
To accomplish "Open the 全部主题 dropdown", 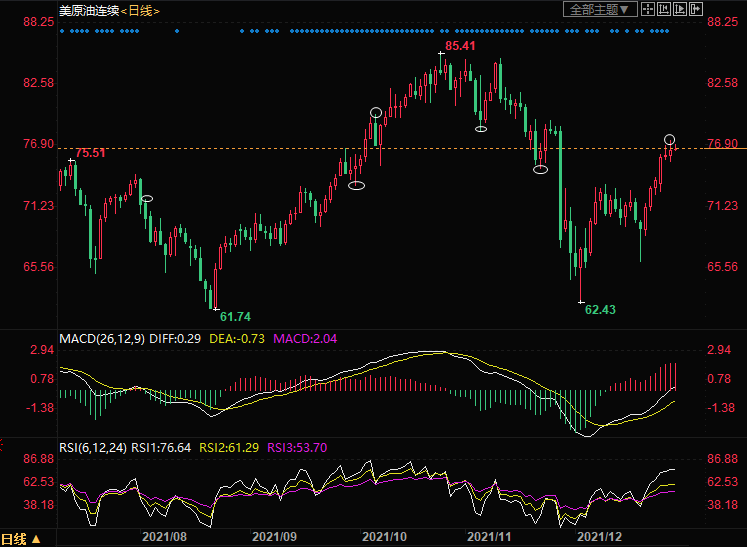I will [x=600, y=9].
